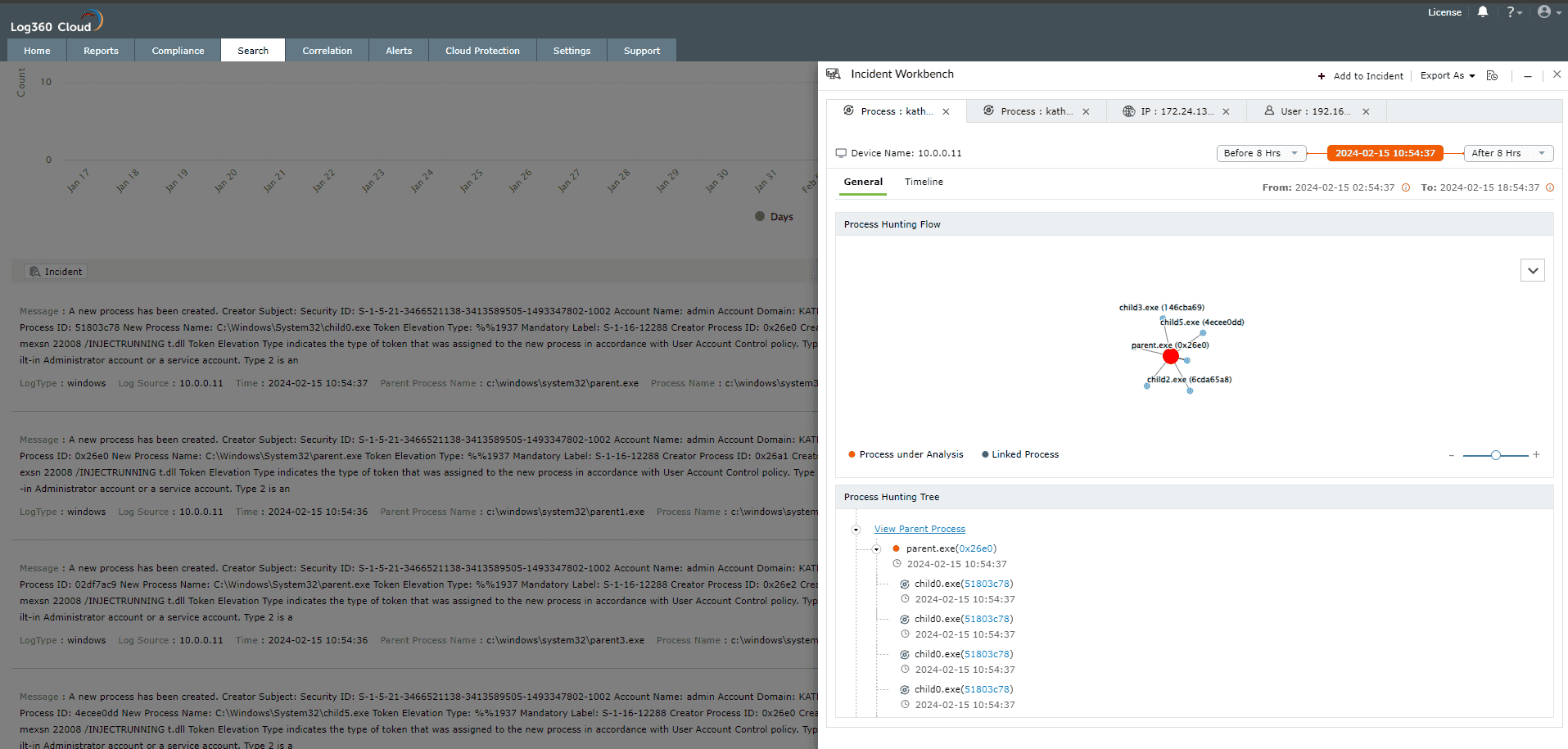1568x749 pixels.
Task: Click the Log360 Cloud logo
Action: coord(56,21)
